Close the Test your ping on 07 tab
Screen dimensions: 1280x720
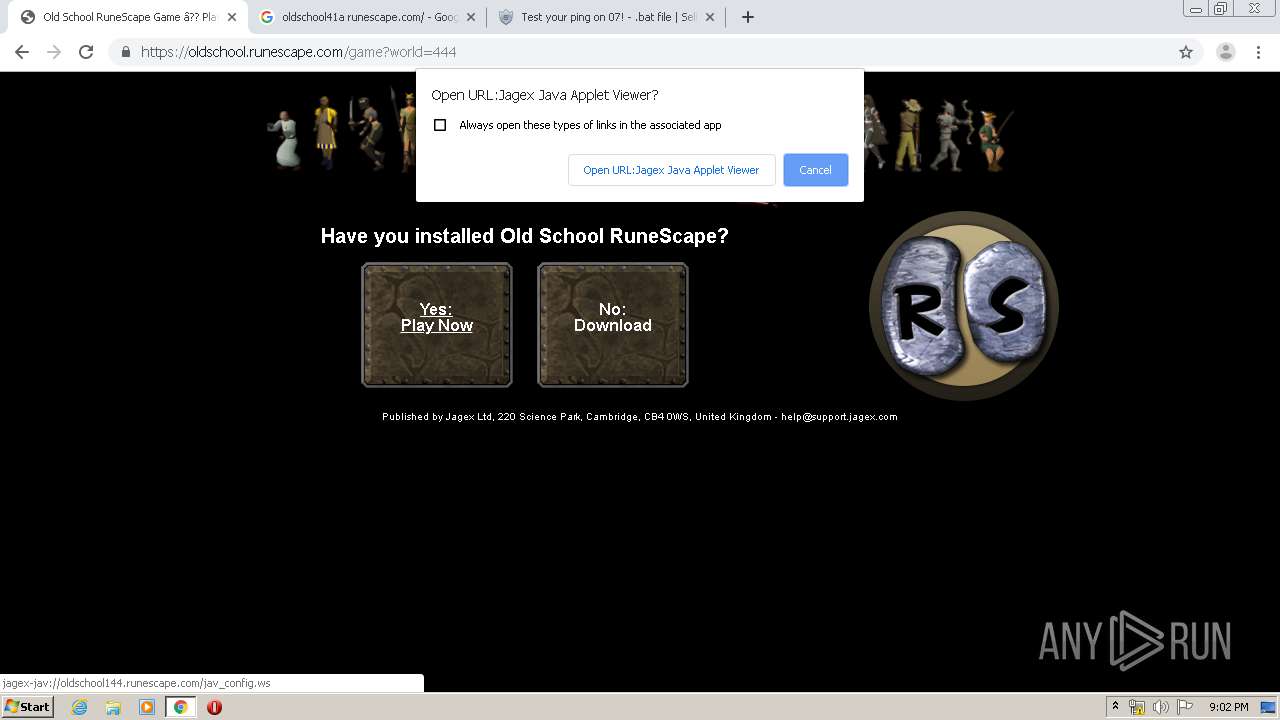tap(710, 17)
